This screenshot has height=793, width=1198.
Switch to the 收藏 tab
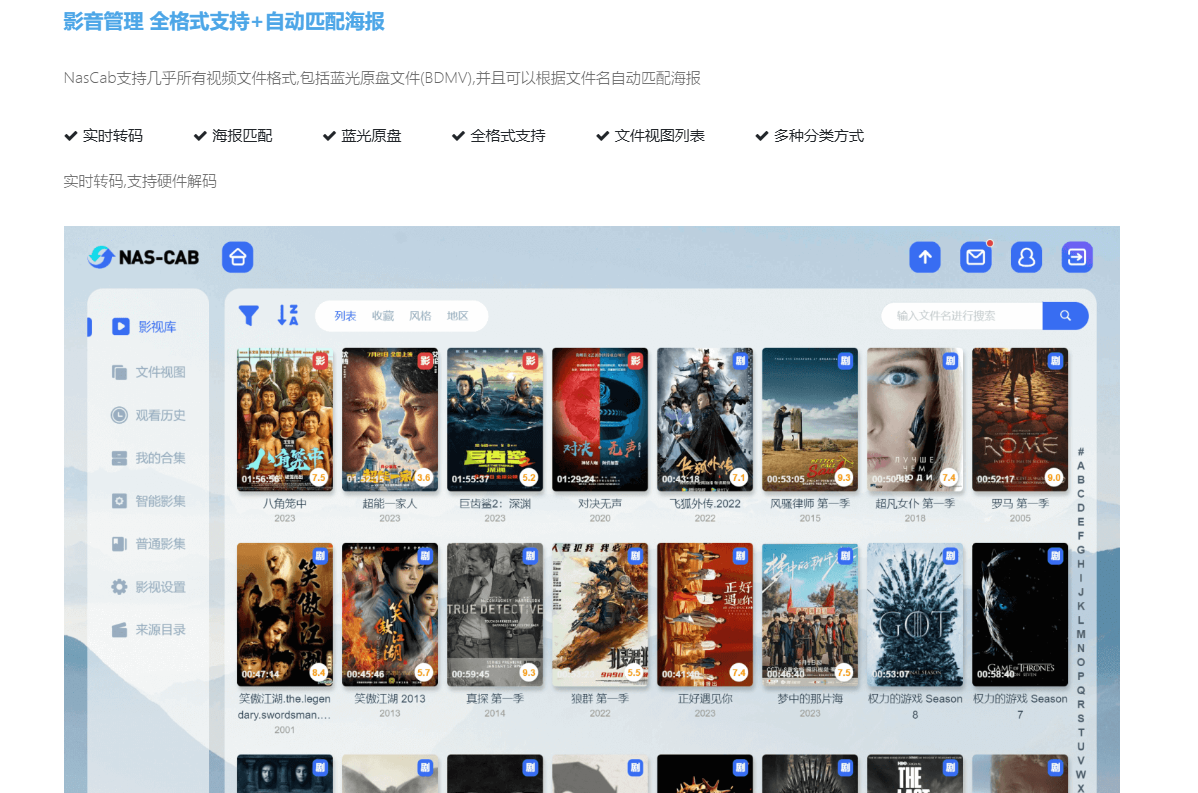click(383, 316)
